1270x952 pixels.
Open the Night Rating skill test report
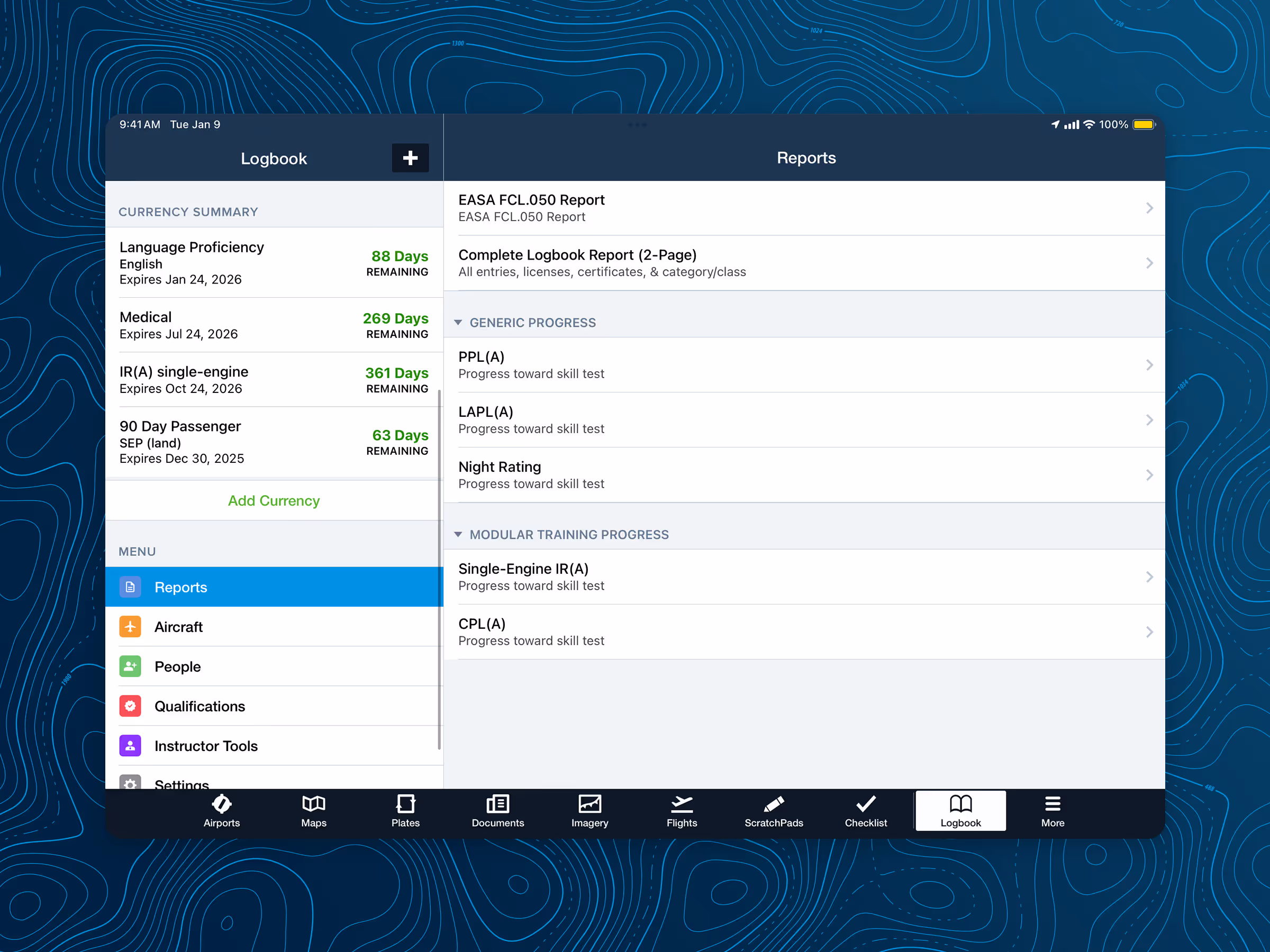[804, 474]
